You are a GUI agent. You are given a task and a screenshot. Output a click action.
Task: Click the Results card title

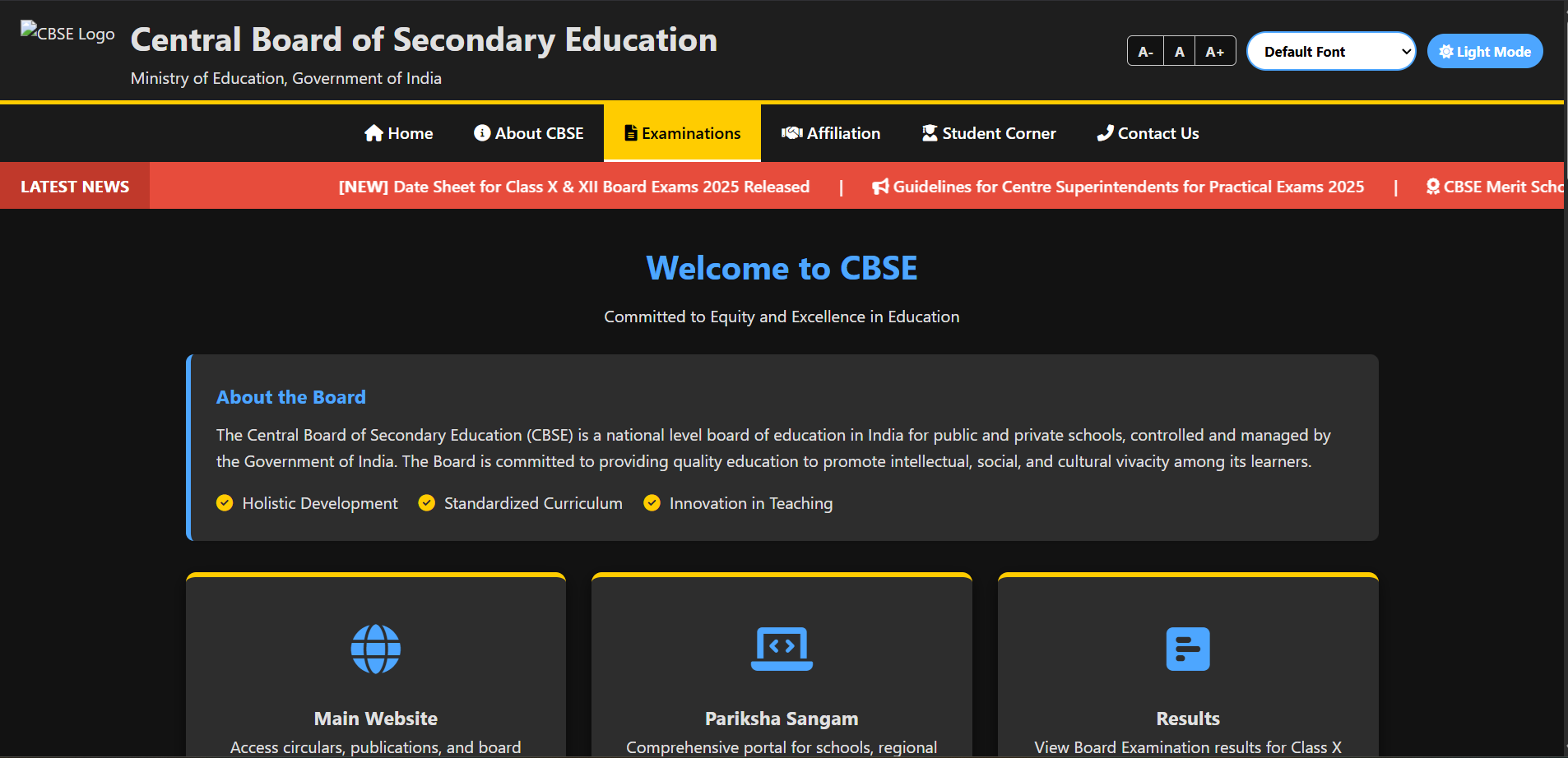[1188, 719]
